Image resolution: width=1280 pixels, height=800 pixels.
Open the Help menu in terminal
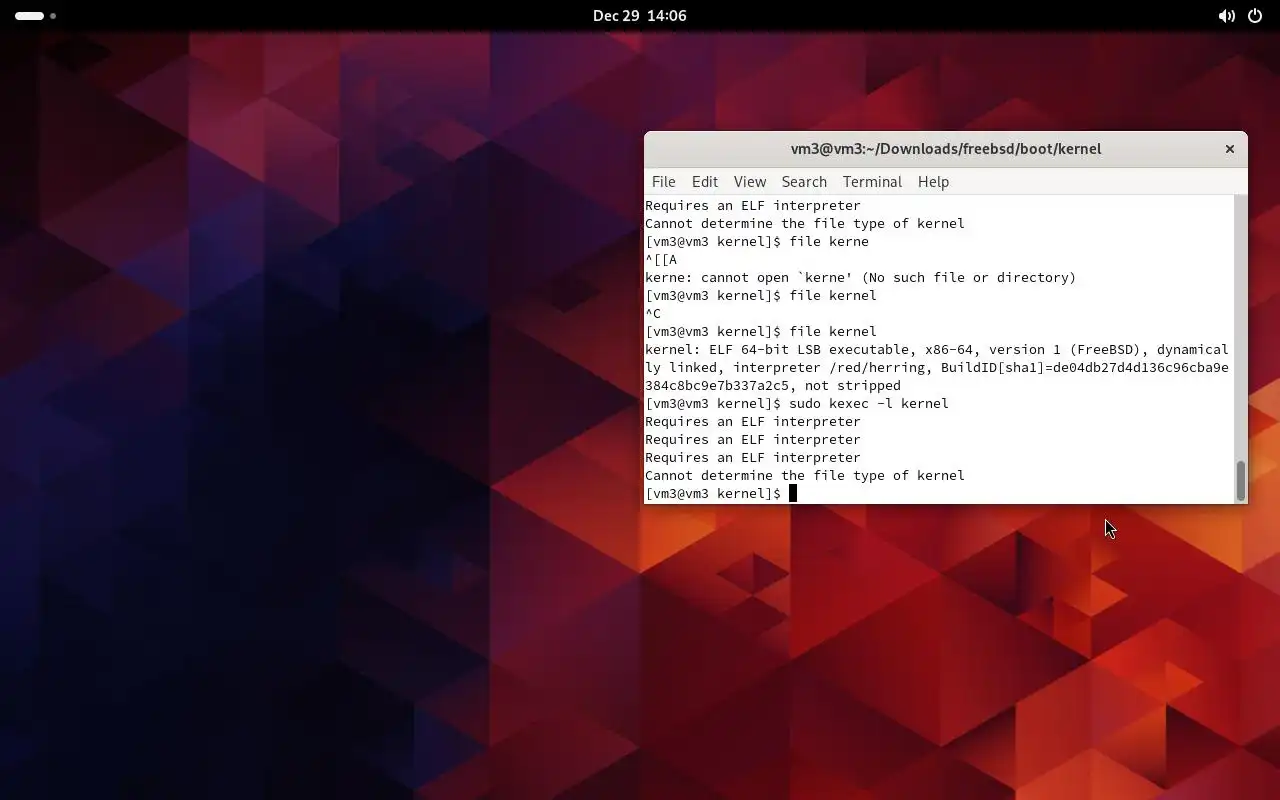pyautogui.click(x=933, y=181)
